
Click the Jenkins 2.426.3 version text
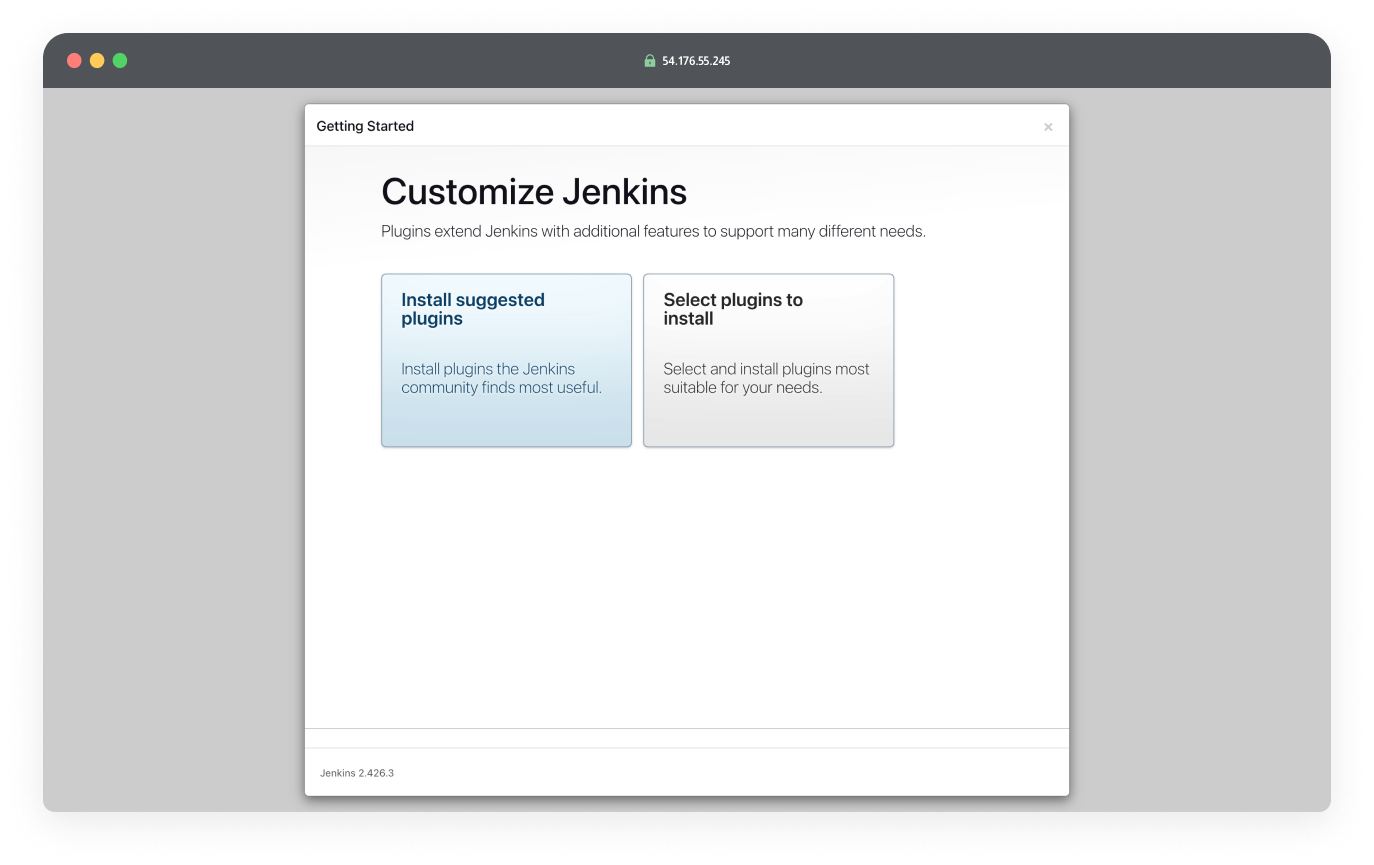(356, 772)
